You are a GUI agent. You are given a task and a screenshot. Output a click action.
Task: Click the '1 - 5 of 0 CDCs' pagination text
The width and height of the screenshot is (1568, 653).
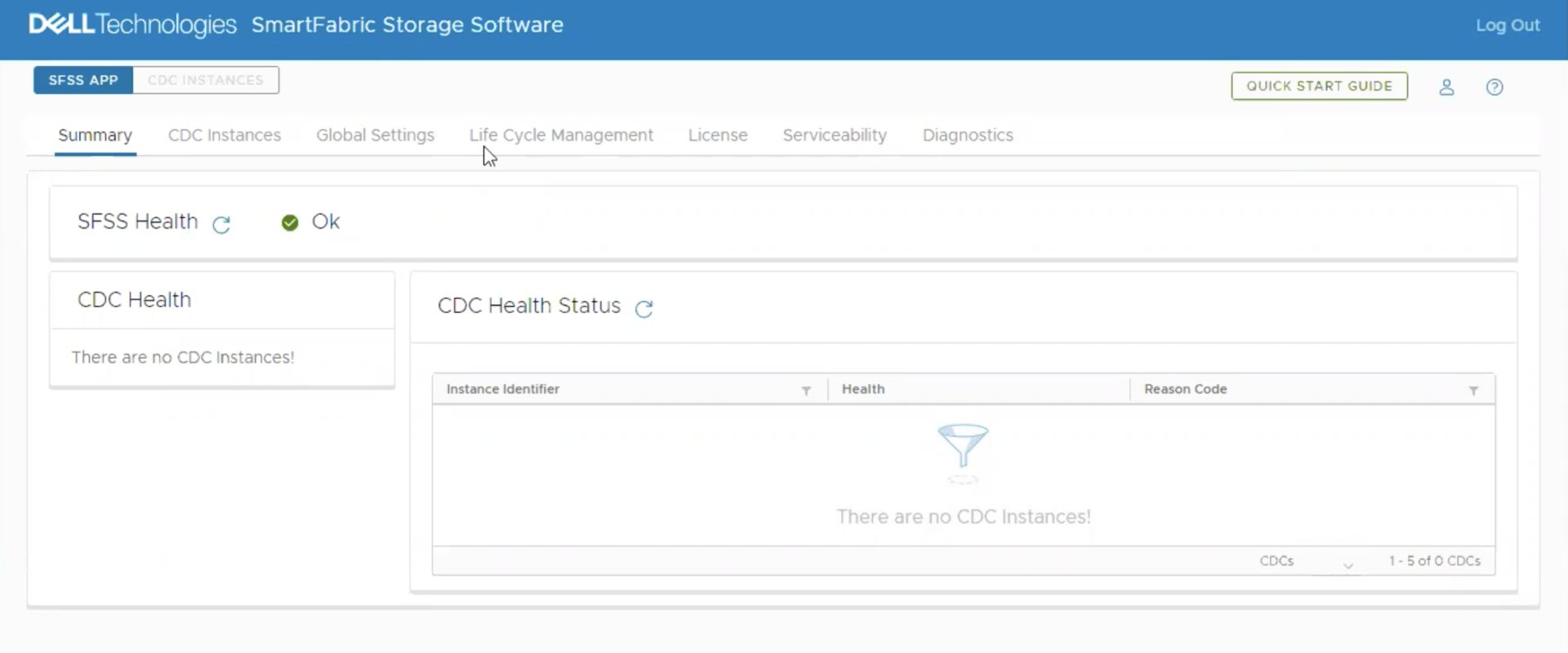click(1435, 561)
